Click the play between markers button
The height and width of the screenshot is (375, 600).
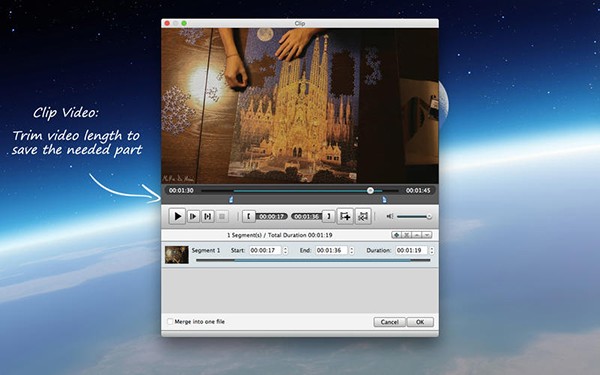[207, 217]
